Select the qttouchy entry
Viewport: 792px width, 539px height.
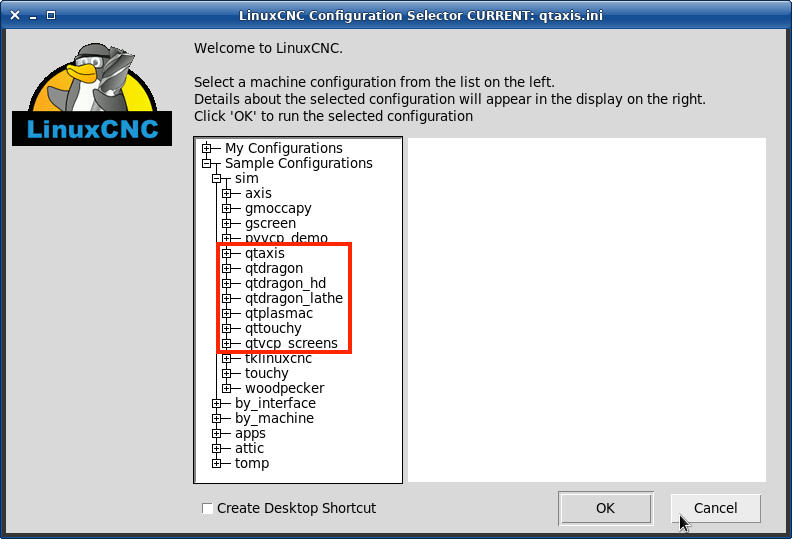coord(273,328)
